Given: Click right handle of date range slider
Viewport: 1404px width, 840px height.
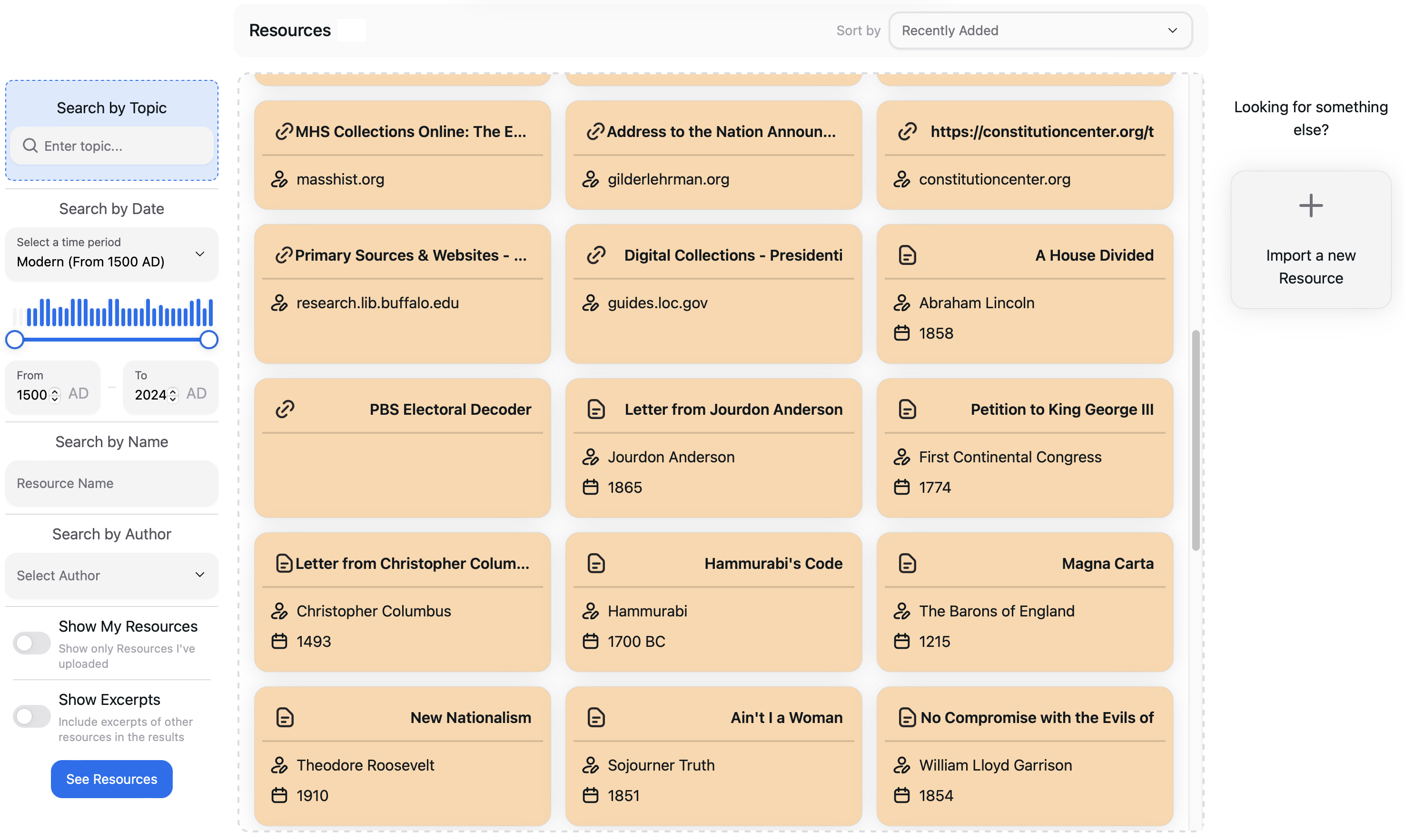Looking at the screenshot, I should point(209,339).
